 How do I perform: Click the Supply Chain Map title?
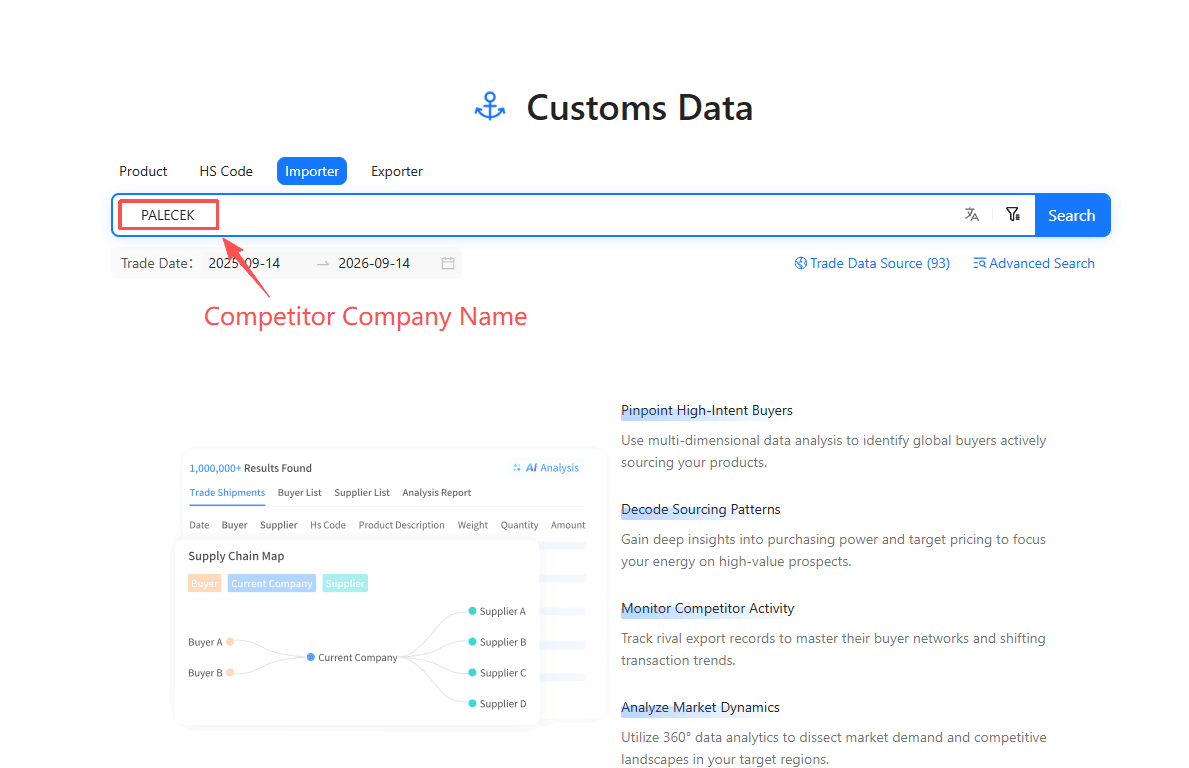pyautogui.click(x=236, y=556)
